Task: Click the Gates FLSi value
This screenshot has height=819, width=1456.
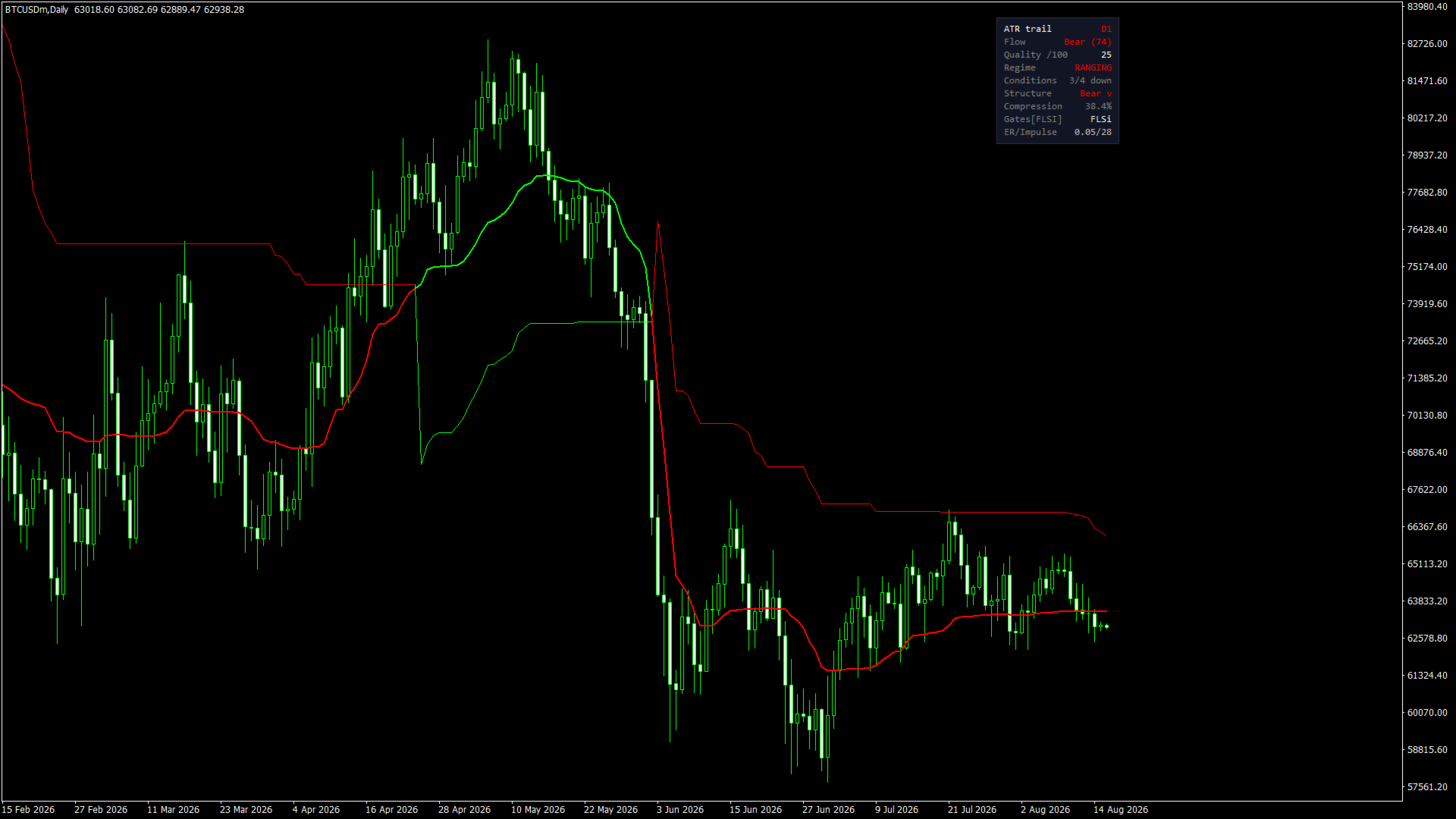Action: tap(1100, 119)
